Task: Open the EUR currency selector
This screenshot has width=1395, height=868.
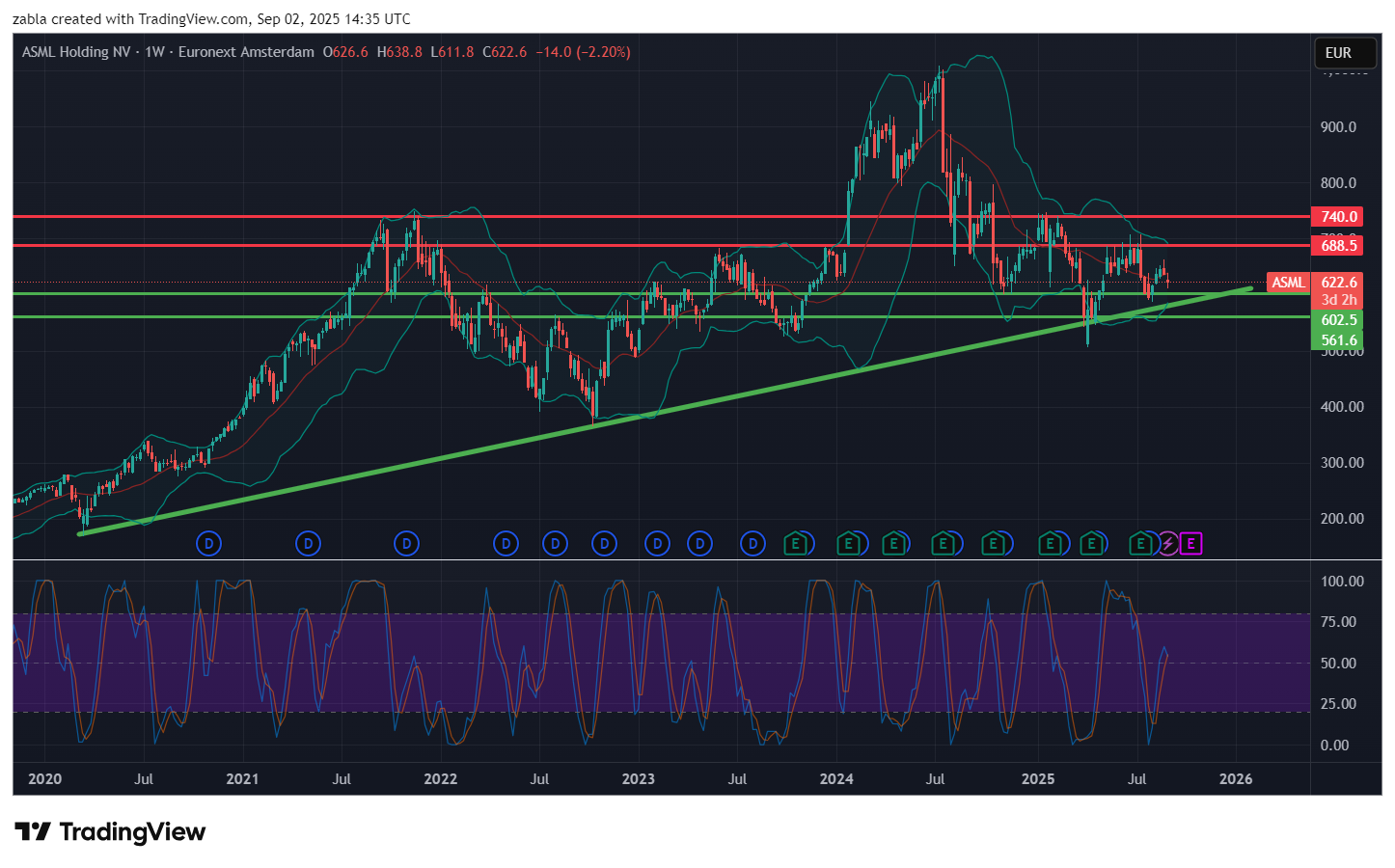Action: [x=1345, y=53]
